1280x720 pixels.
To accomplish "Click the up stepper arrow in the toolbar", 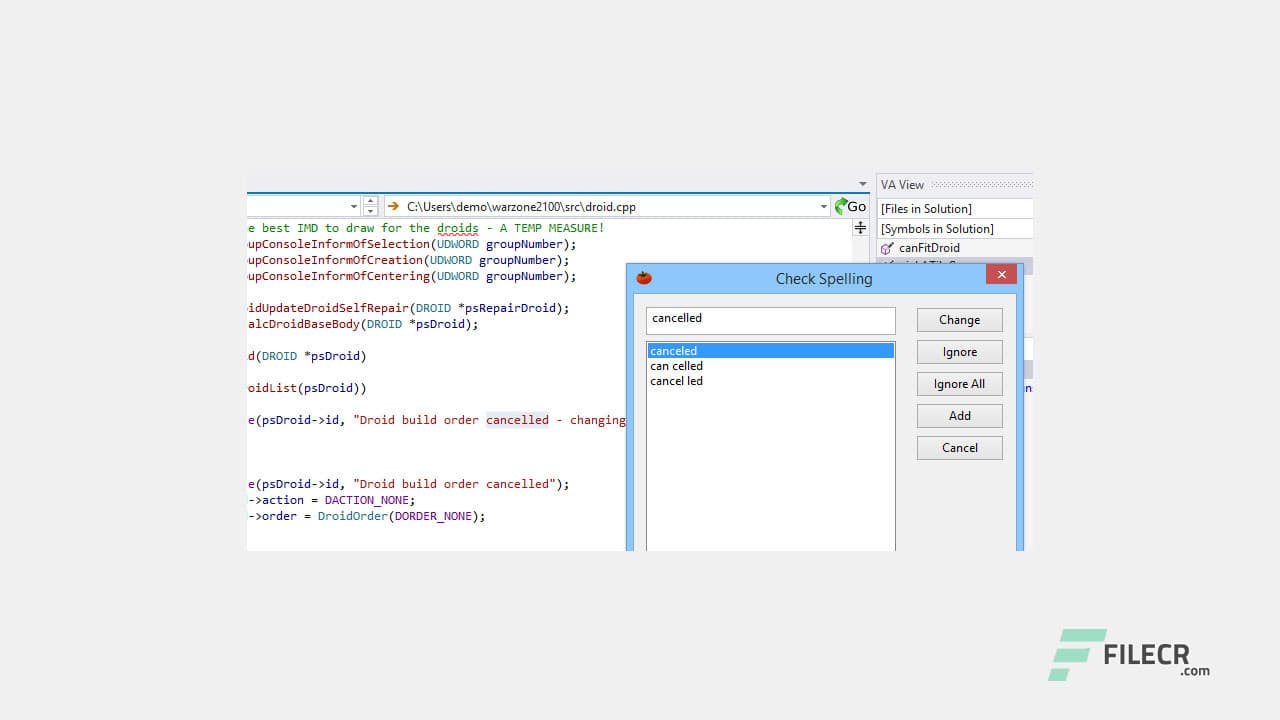I will [371, 201].
